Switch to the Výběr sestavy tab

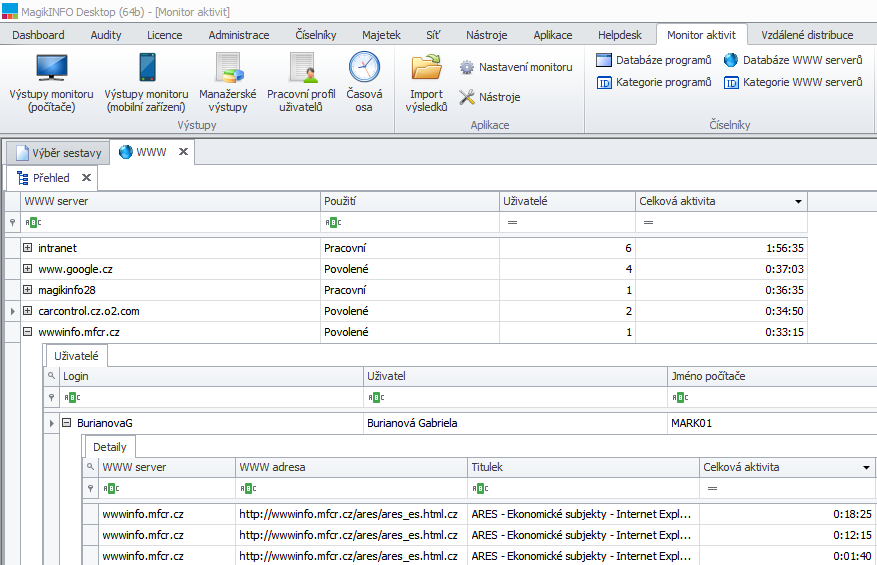coord(57,153)
